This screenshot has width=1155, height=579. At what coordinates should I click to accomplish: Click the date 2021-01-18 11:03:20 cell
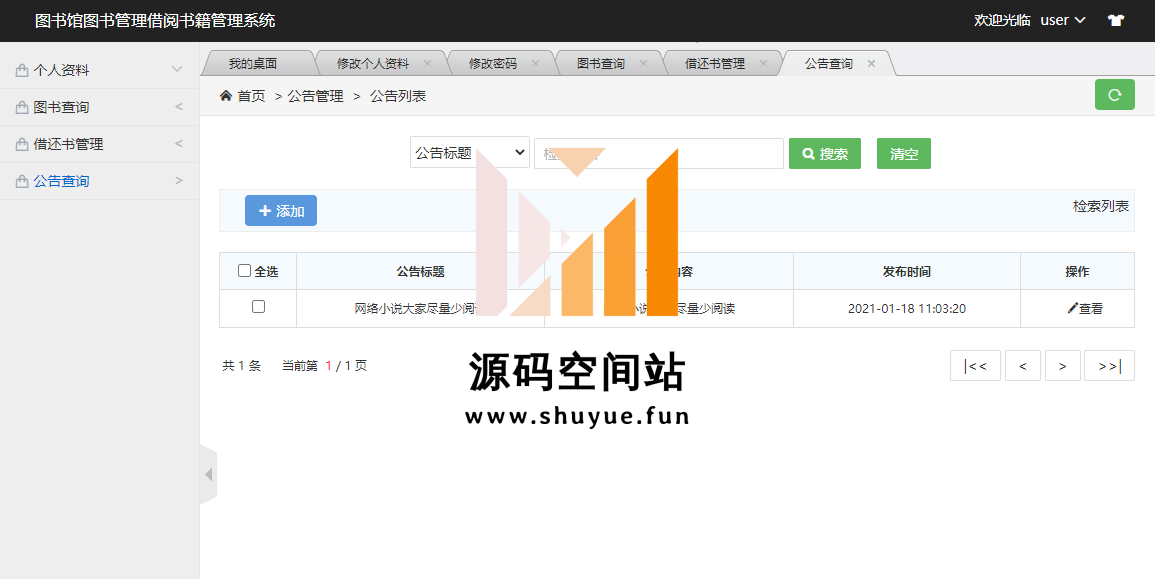[x=907, y=309]
